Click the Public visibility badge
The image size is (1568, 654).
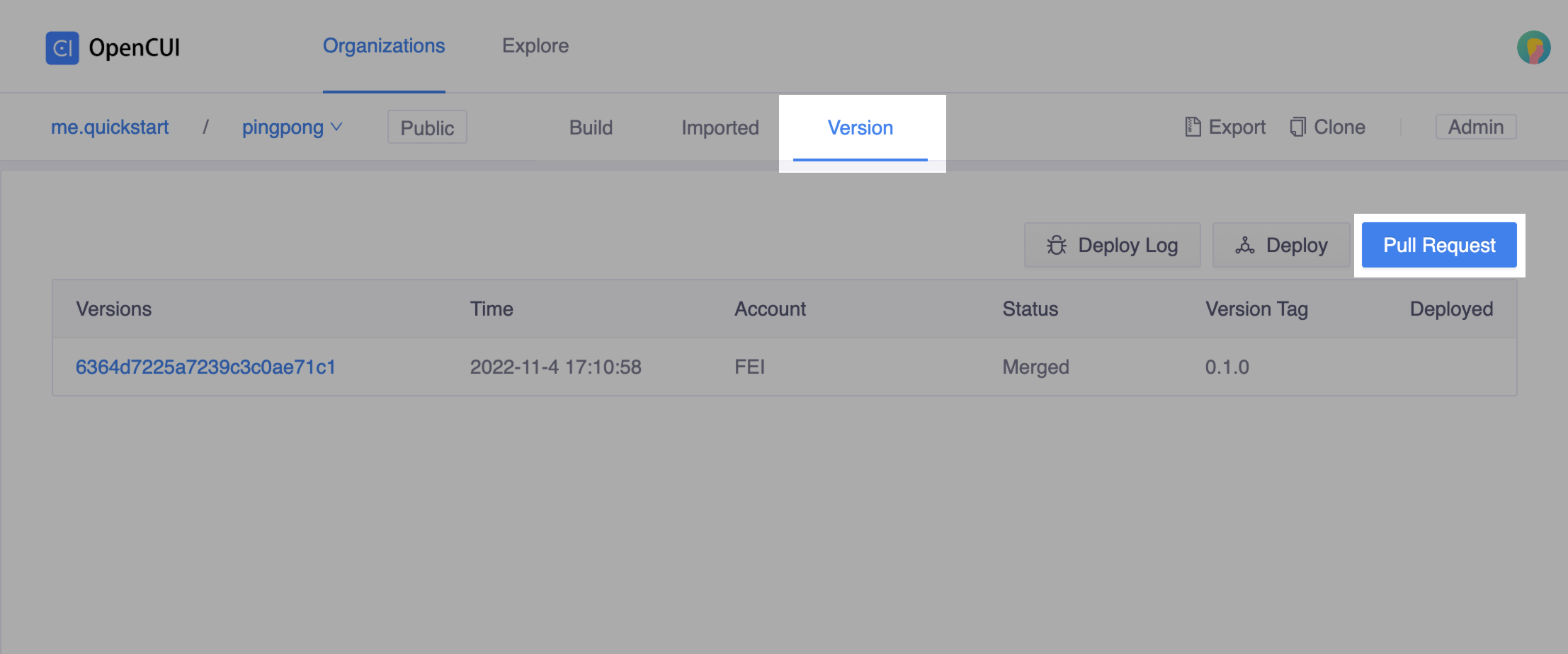click(426, 127)
